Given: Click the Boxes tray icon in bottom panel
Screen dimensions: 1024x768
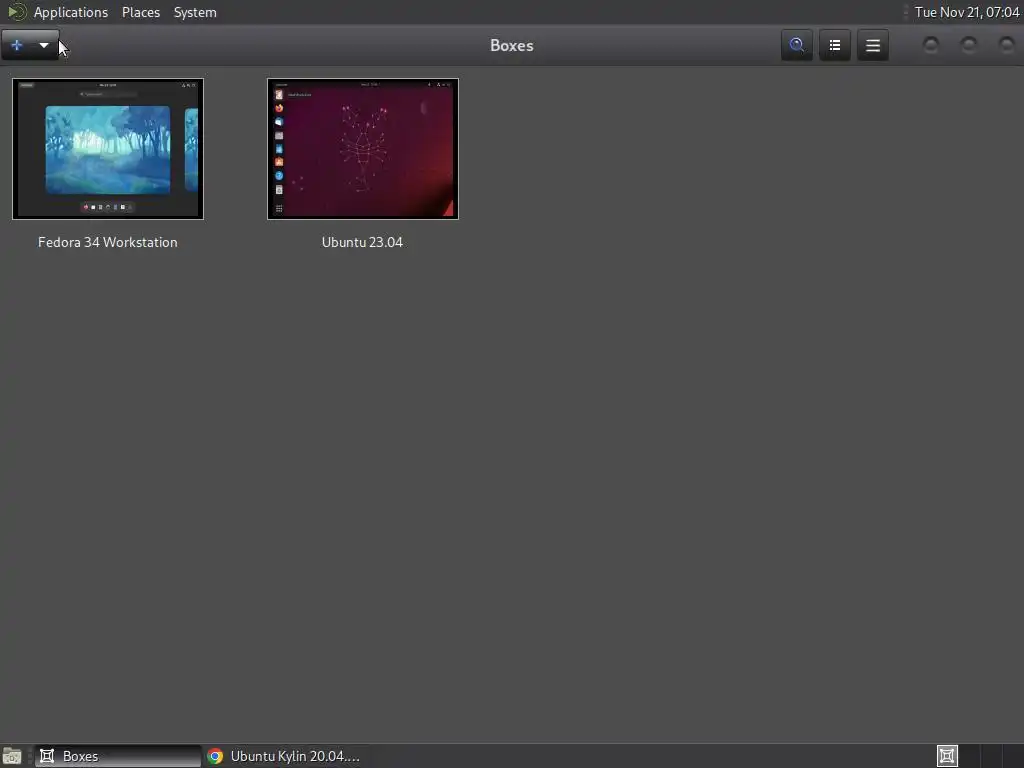Looking at the screenshot, I should (947, 756).
